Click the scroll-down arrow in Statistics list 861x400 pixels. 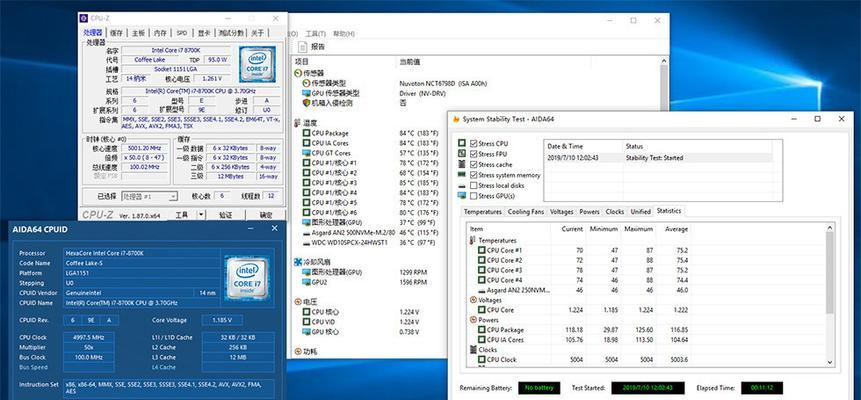[x=830, y=362]
